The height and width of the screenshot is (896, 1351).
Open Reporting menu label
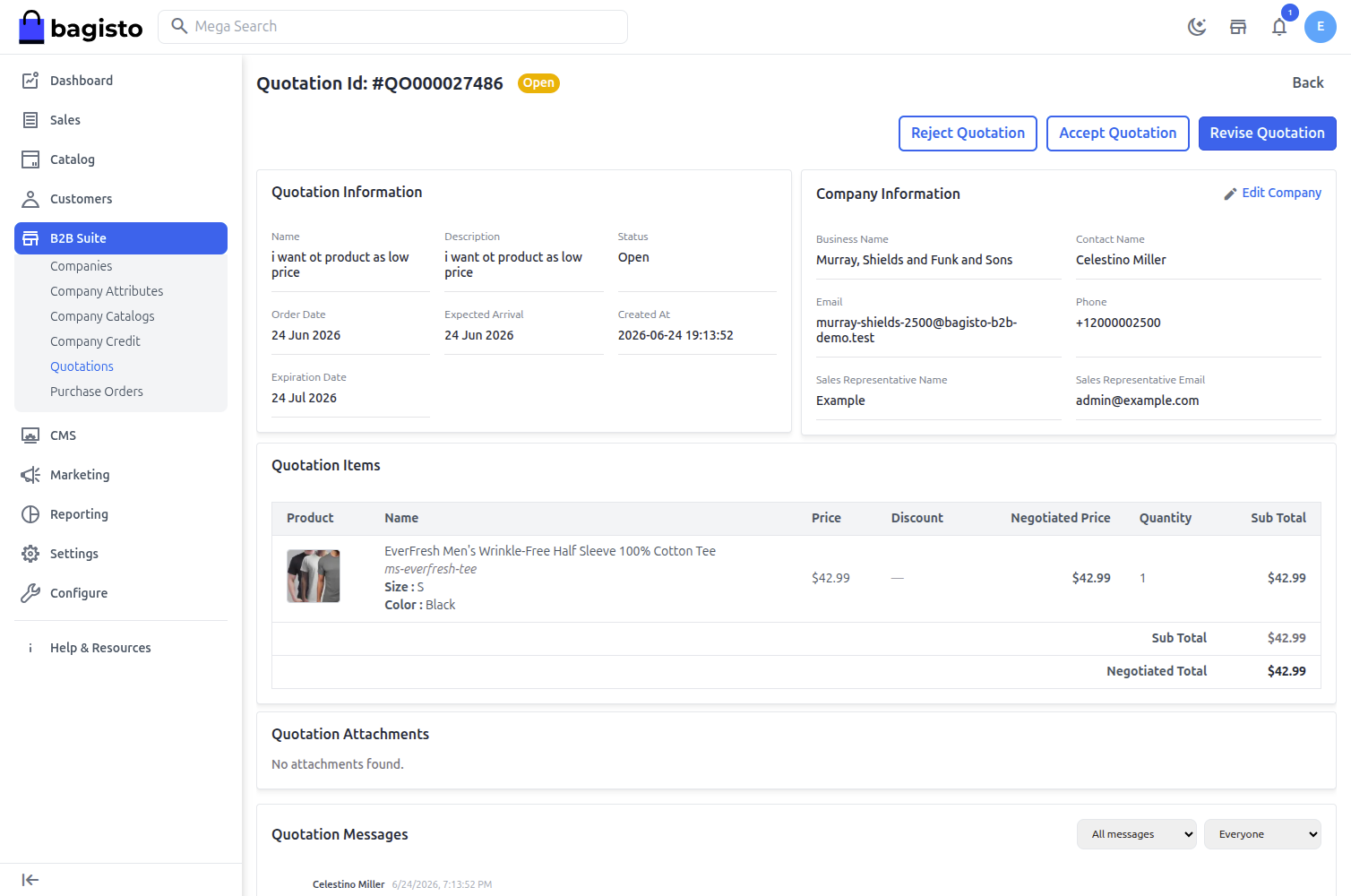click(x=79, y=514)
